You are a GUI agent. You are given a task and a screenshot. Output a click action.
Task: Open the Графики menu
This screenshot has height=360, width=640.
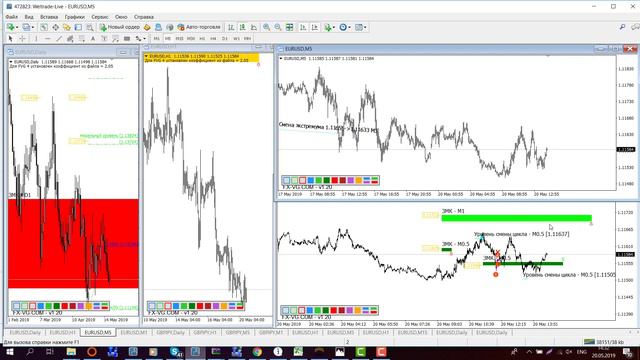pos(74,17)
